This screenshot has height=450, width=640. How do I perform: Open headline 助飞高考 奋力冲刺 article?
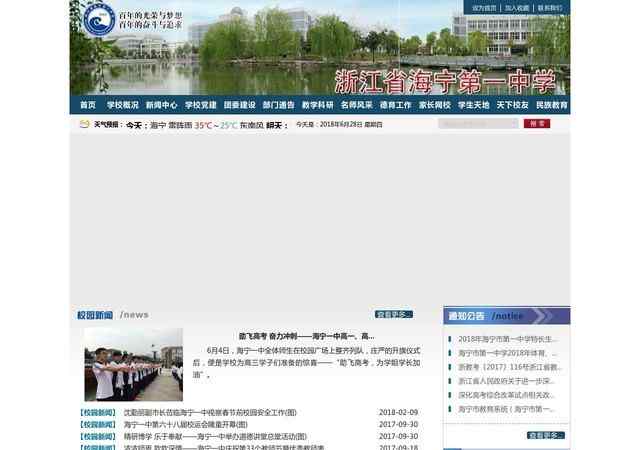tap(306, 336)
